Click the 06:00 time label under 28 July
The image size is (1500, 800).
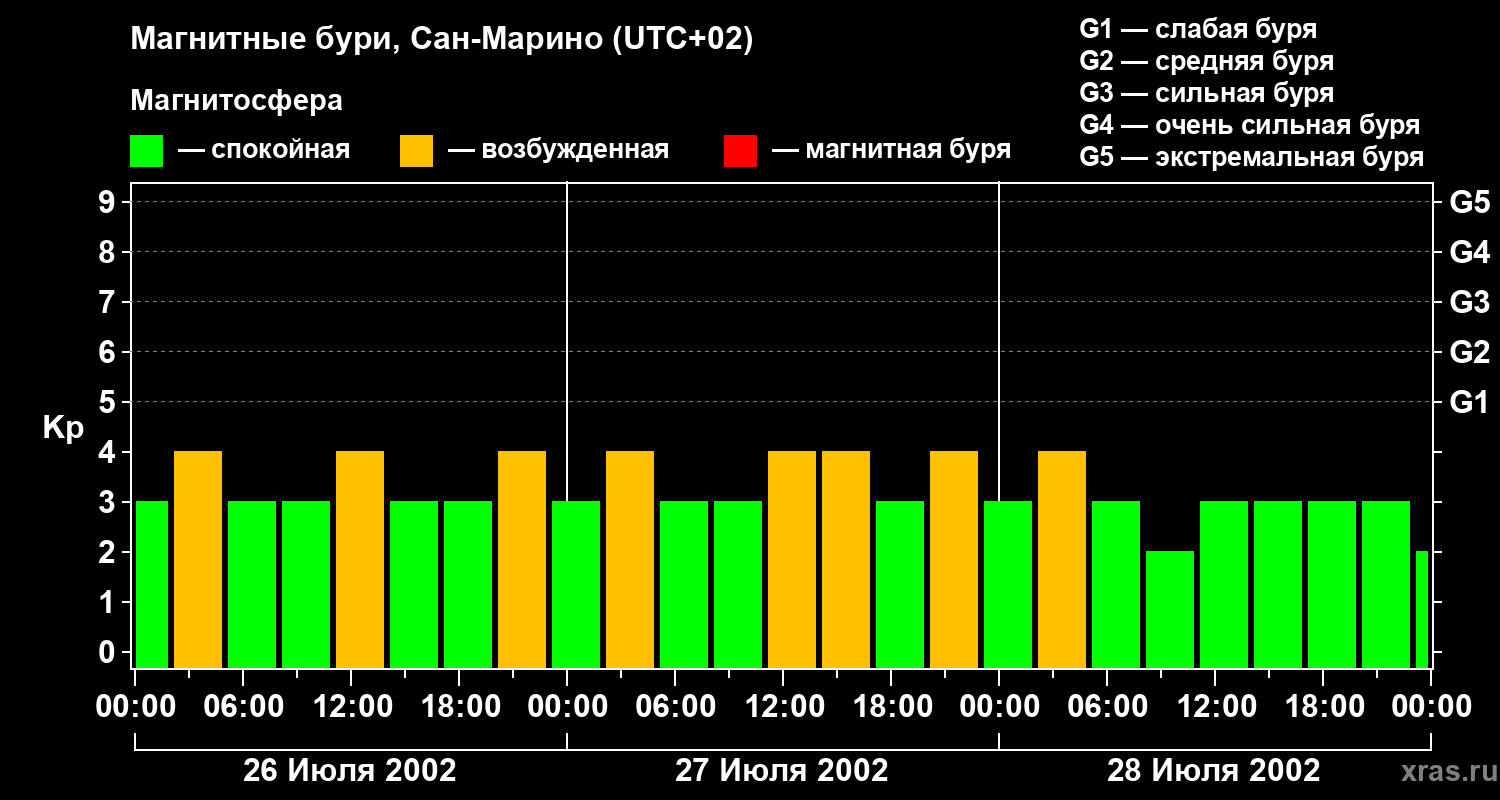coord(1107,707)
